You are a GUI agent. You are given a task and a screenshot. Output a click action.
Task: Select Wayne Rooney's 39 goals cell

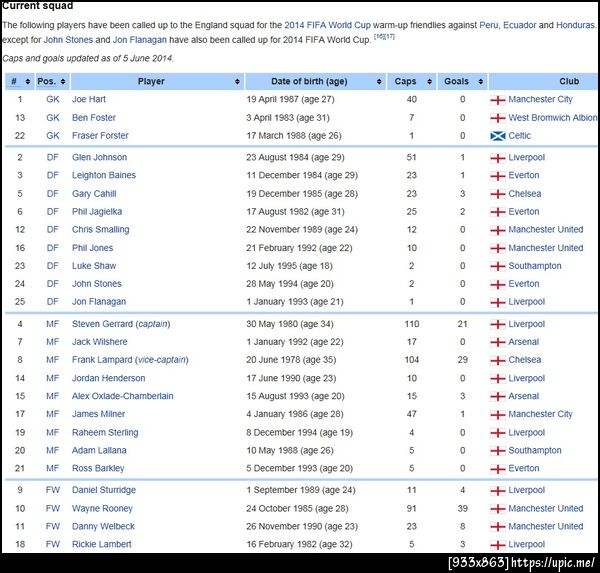coord(463,509)
